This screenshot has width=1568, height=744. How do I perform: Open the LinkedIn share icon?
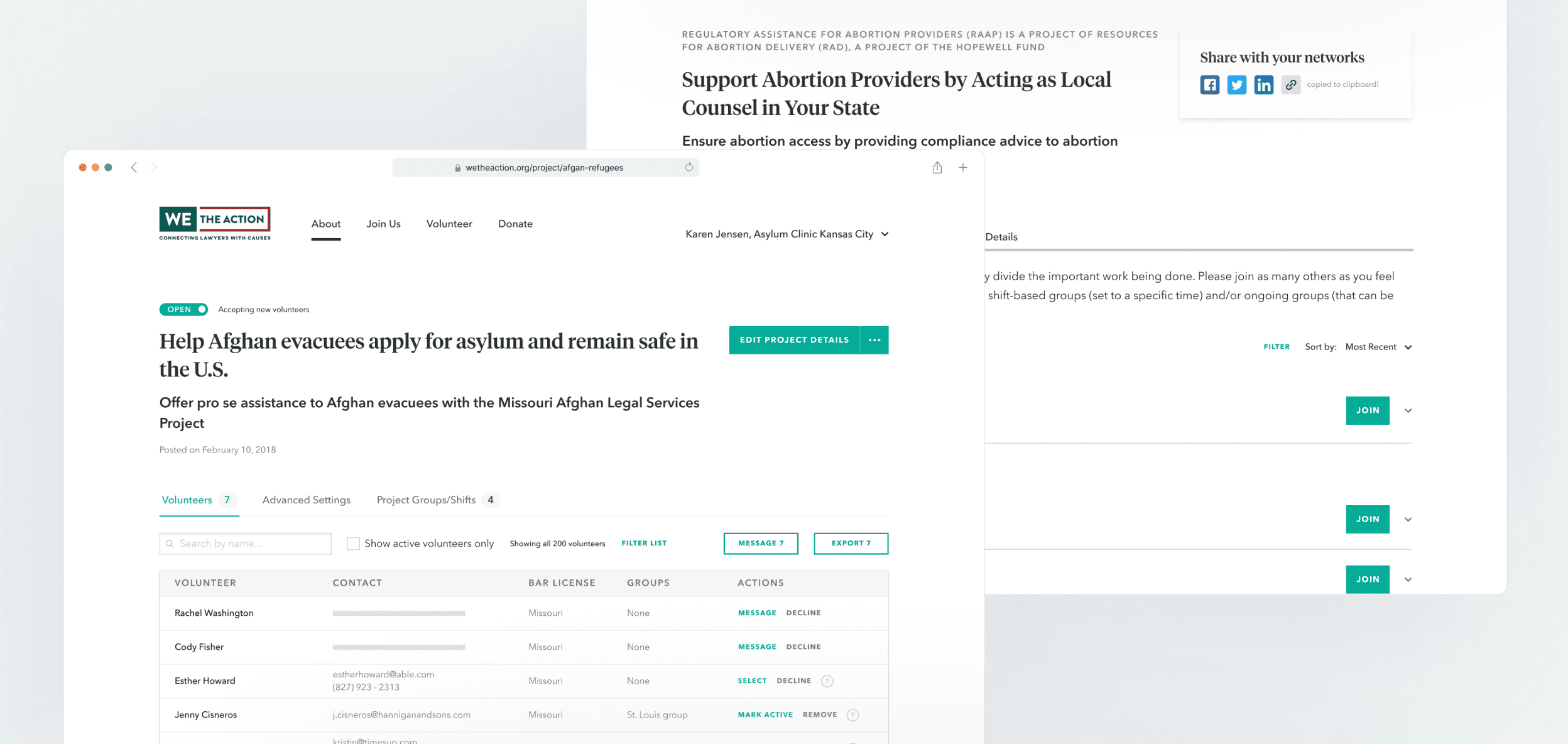coord(1263,84)
